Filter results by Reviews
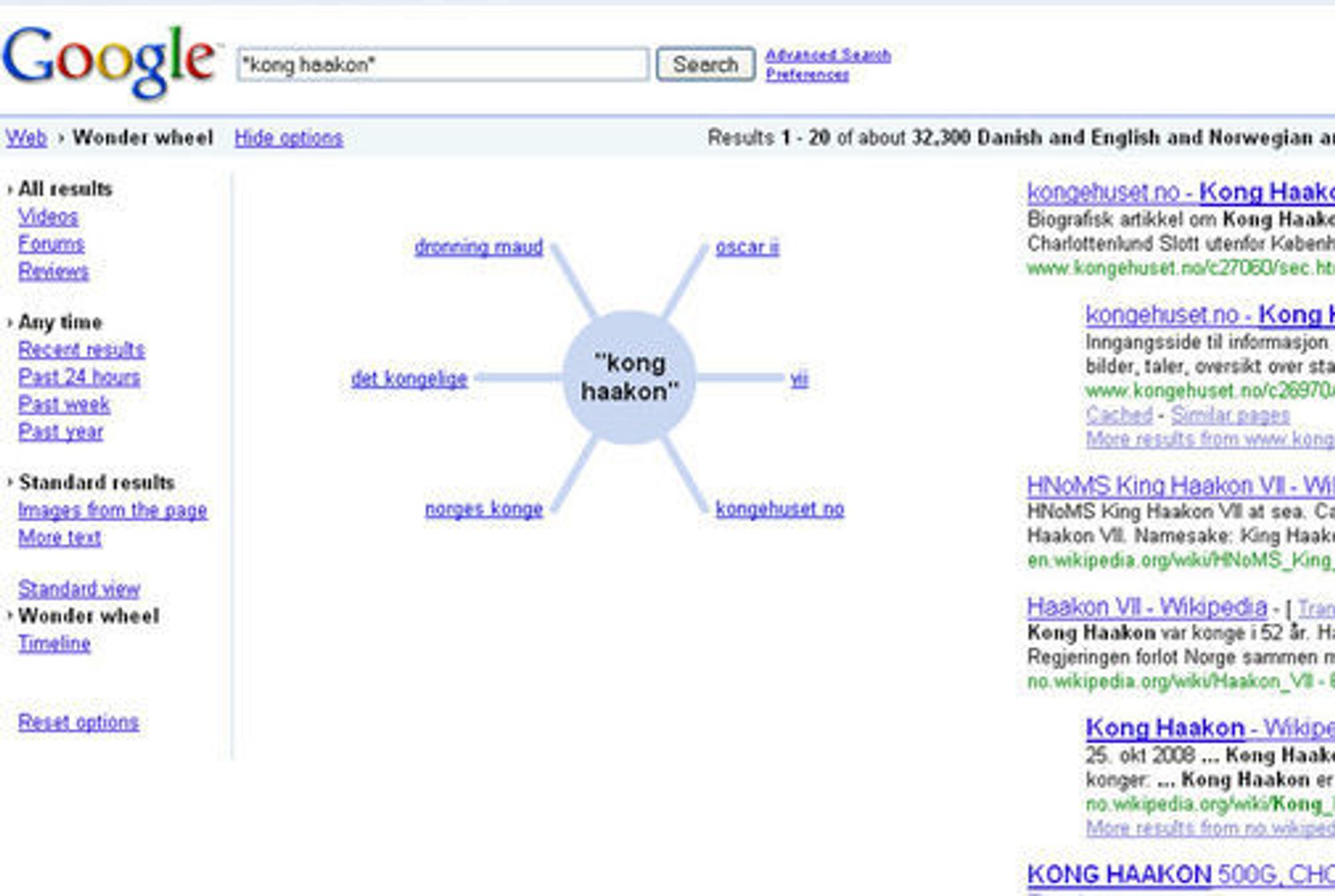The height and width of the screenshot is (896, 1335). click(x=53, y=271)
